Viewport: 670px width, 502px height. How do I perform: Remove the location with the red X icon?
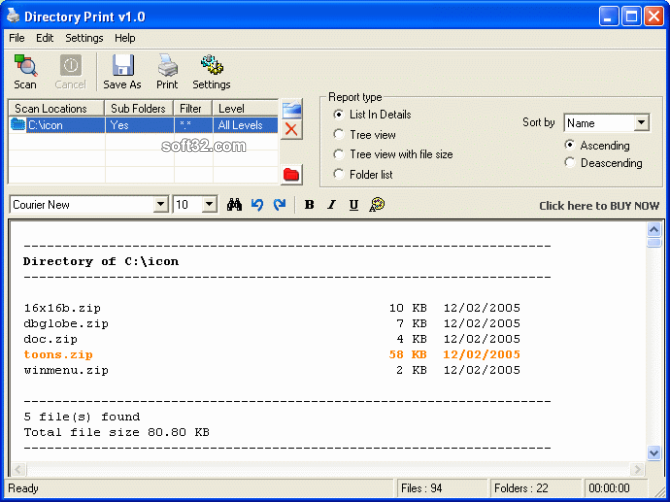291,129
